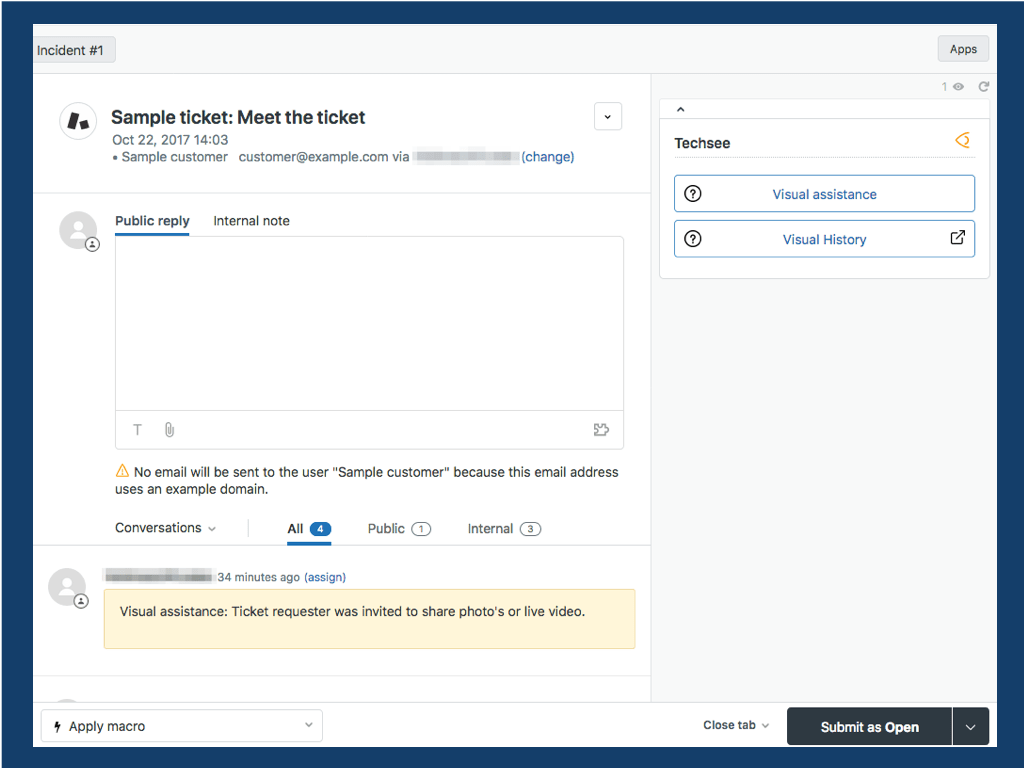Click inside the public reply text area

[369, 323]
